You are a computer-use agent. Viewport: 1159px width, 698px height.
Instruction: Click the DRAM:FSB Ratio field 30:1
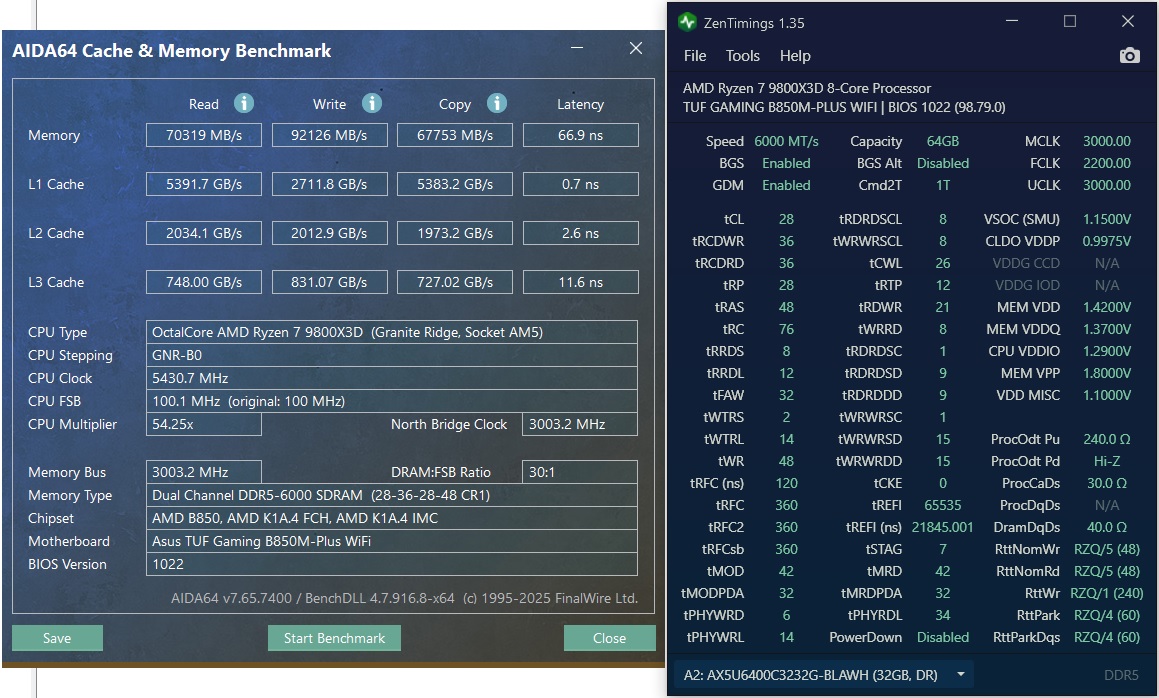[580, 472]
